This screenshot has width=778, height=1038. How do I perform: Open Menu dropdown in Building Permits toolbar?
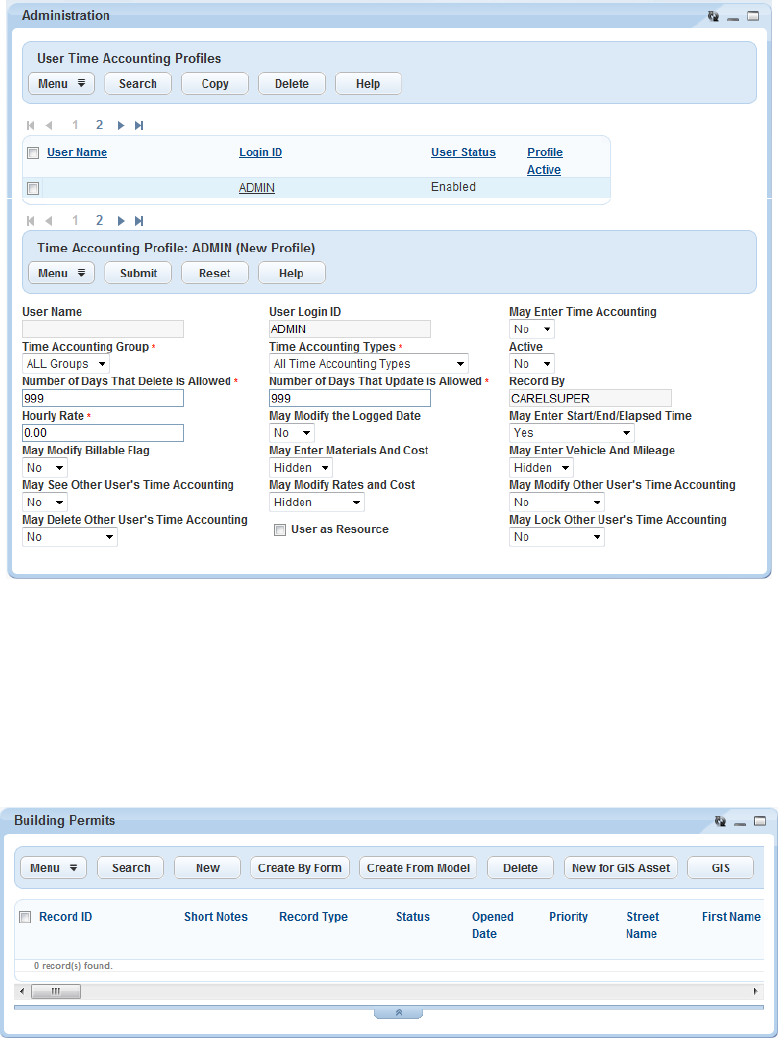coord(54,868)
